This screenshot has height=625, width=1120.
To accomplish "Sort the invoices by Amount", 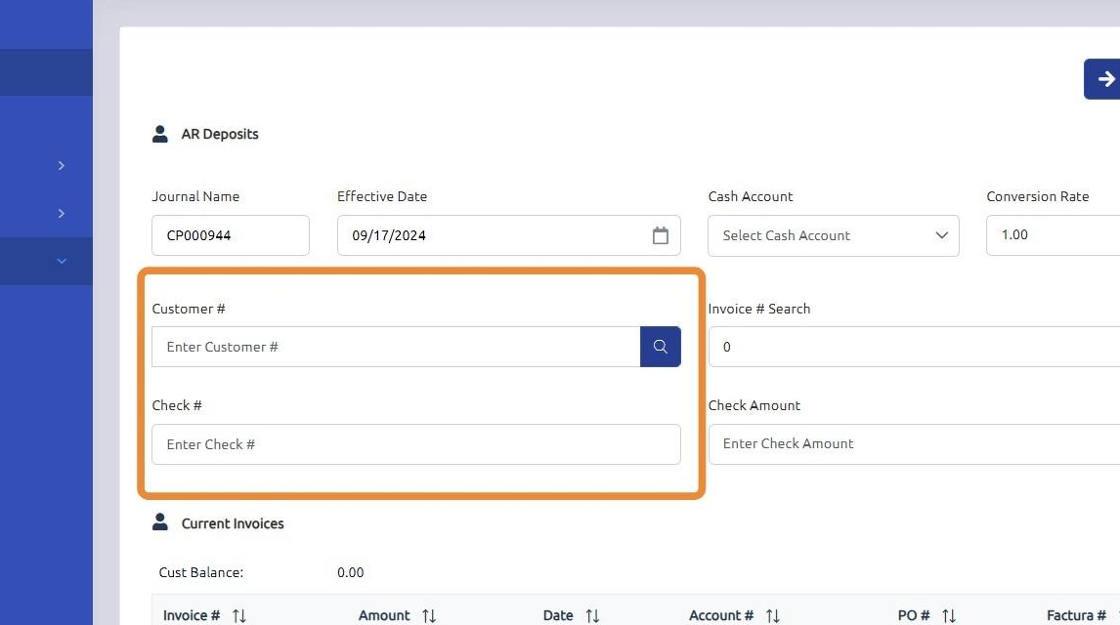I will (x=429, y=616).
